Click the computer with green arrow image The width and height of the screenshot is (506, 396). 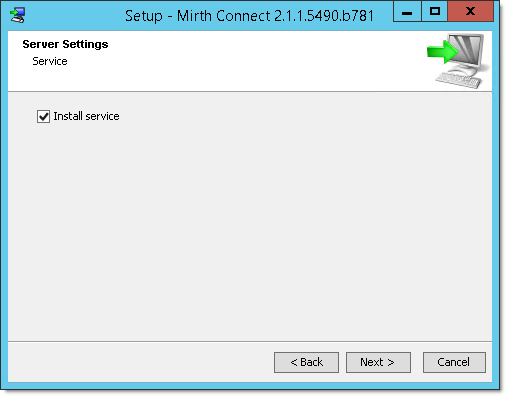[459, 61]
